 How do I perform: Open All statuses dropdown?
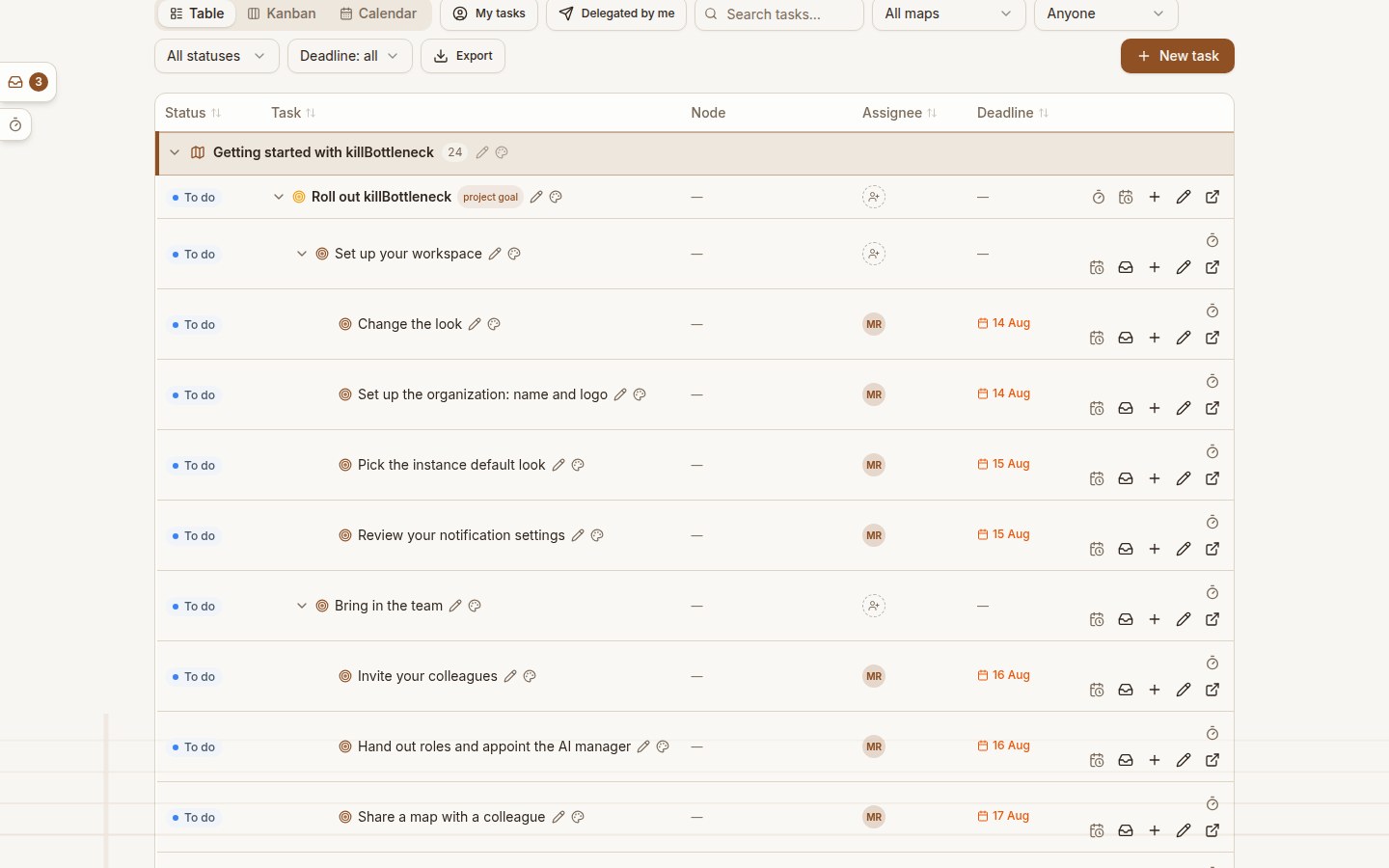[217, 56]
